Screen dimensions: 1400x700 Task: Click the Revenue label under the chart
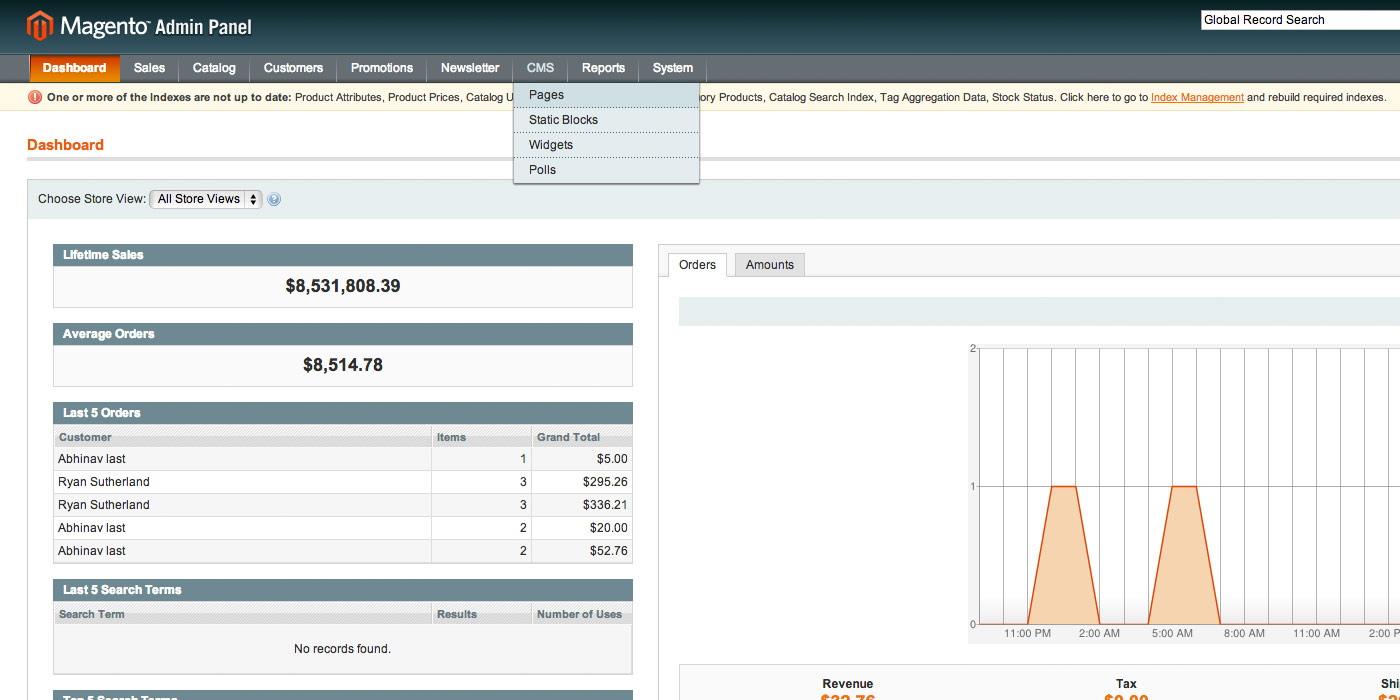pos(848,684)
